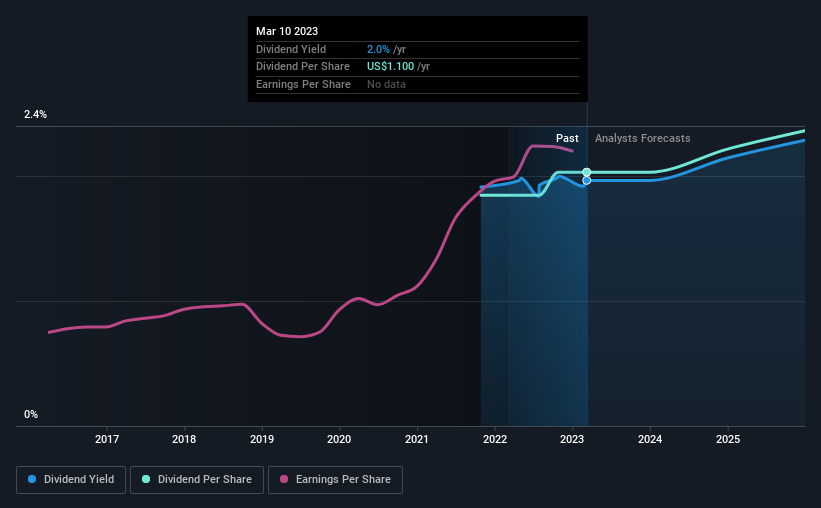This screenshot has width=821, height=508.
Task: Select the 2018 axis label
Action: point(184,439)
